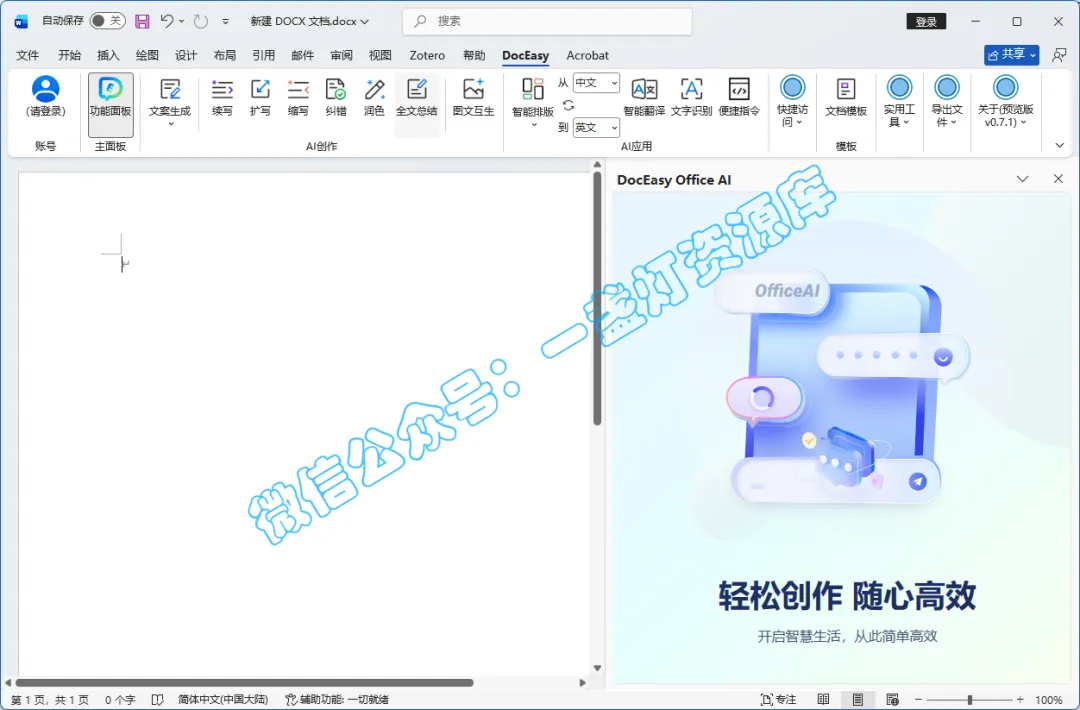
Task: Switch to Web Layout view icon
Action: pyautogui.click(x=893, y=700)
